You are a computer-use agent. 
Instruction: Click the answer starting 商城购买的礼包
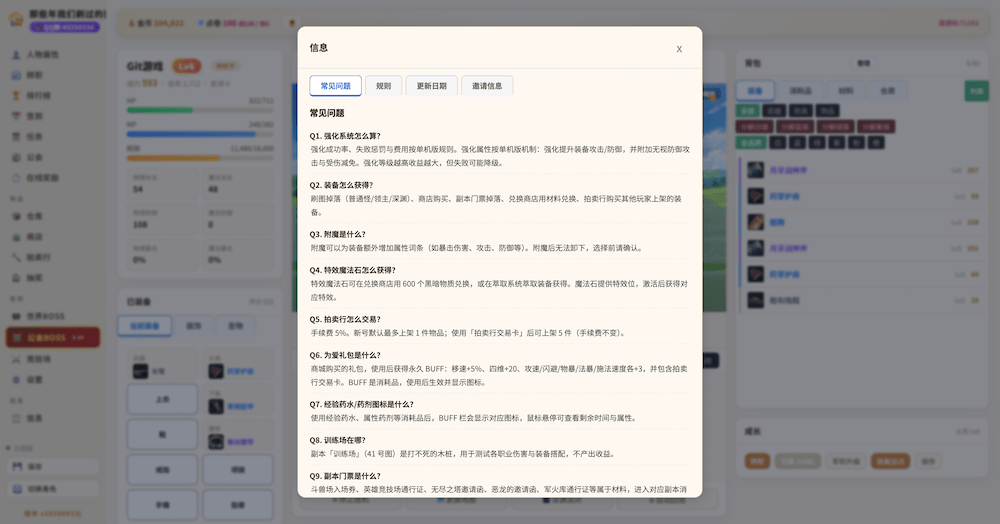[499, 375]
